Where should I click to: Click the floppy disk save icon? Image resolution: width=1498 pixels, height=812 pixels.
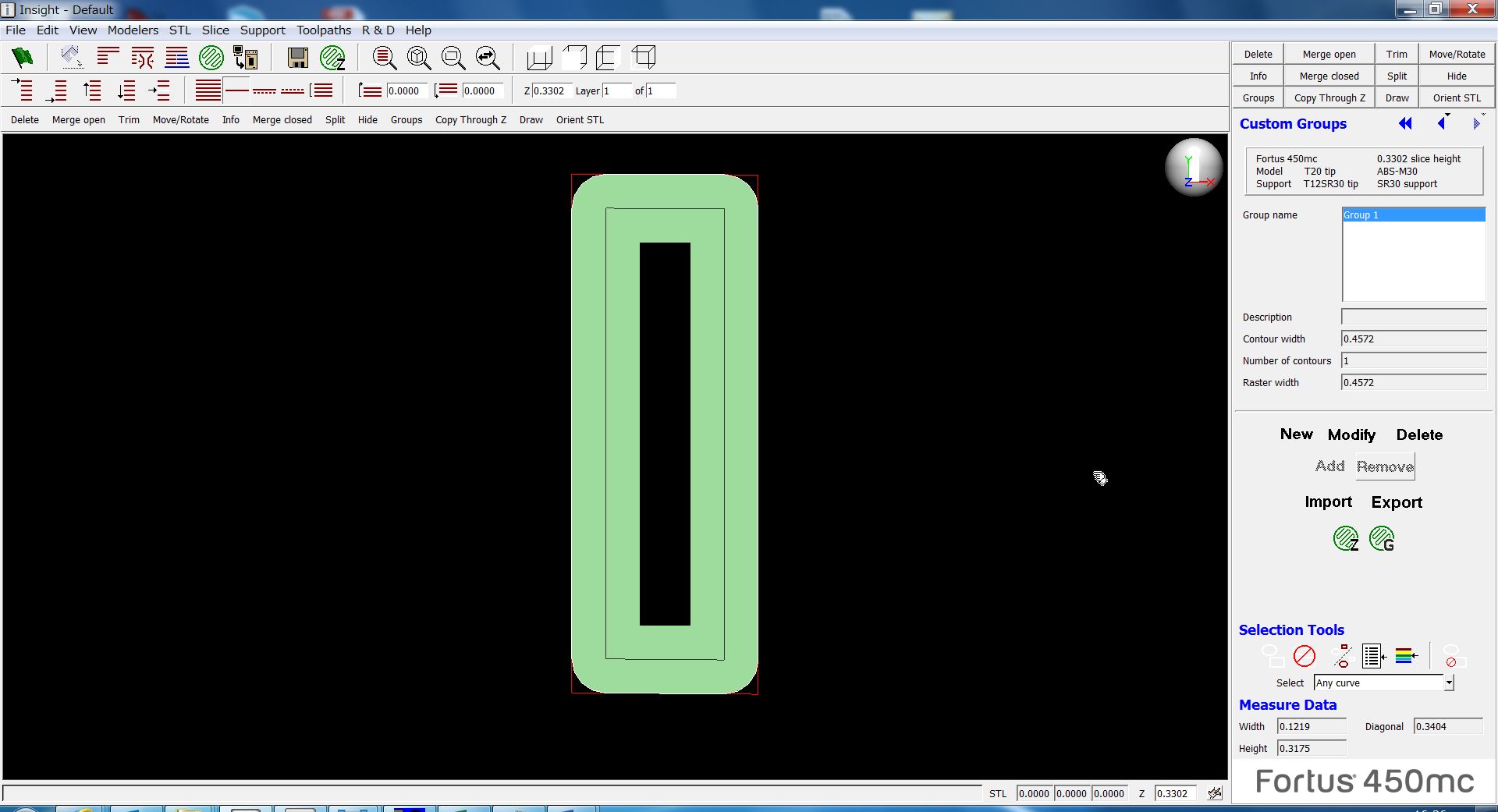coord(297,58)
